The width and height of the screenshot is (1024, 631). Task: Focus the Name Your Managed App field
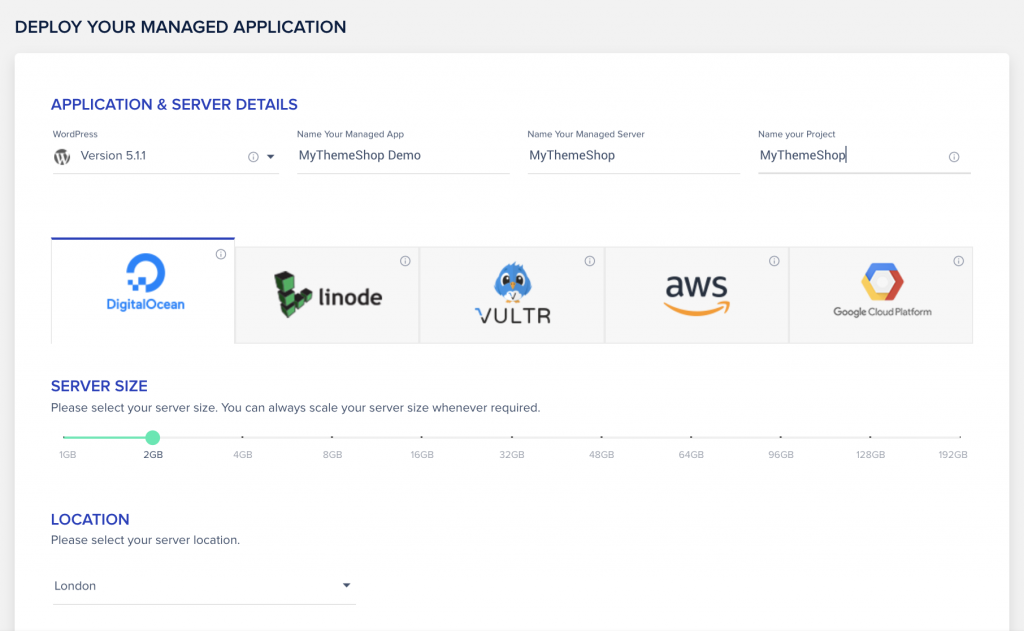tap(403, 155)
